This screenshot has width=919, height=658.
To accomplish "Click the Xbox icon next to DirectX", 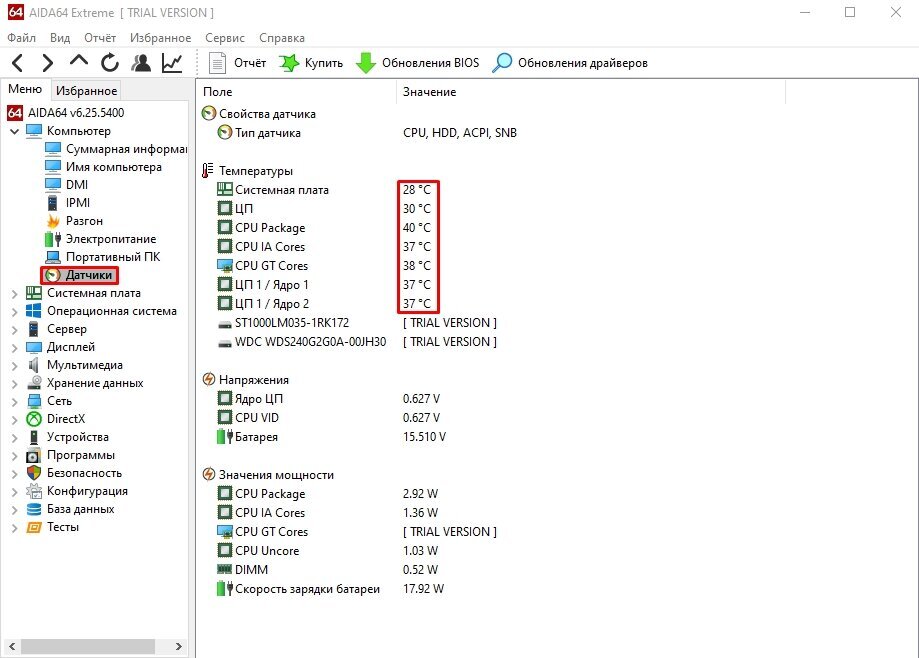I will tap(34, 419).
